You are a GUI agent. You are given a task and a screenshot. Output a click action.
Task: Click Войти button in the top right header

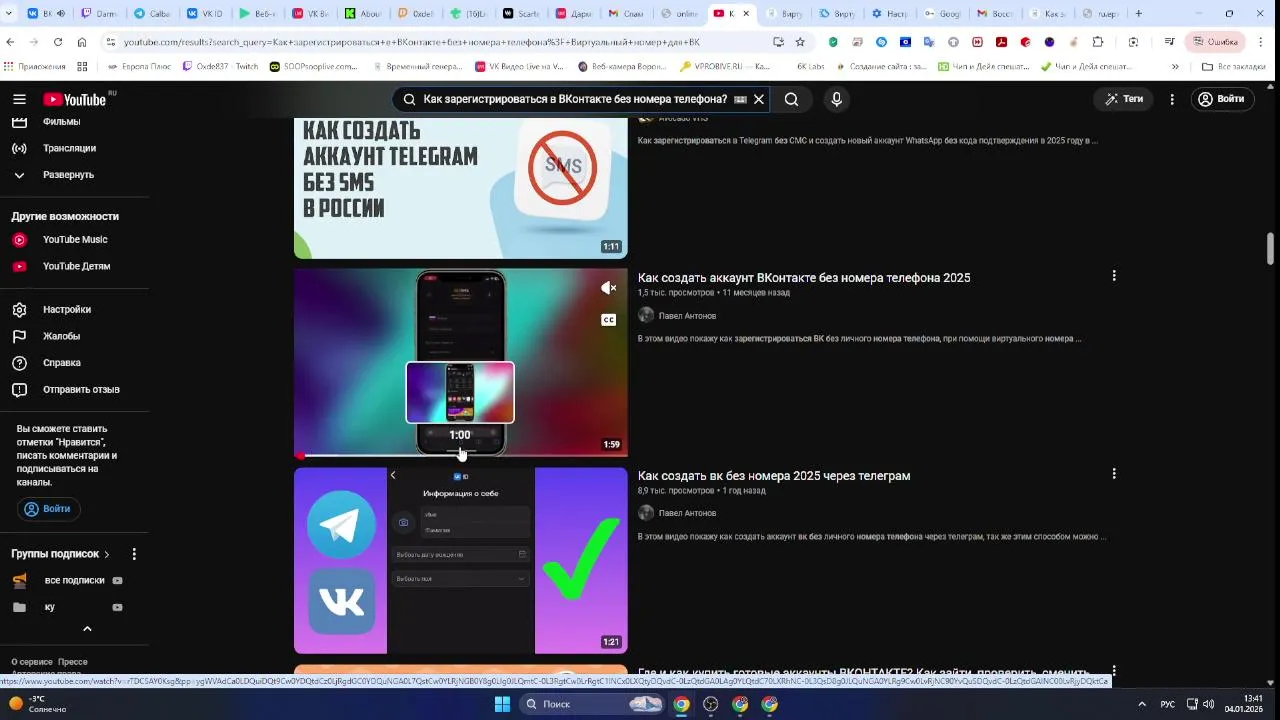click(x=1221, y=99)
